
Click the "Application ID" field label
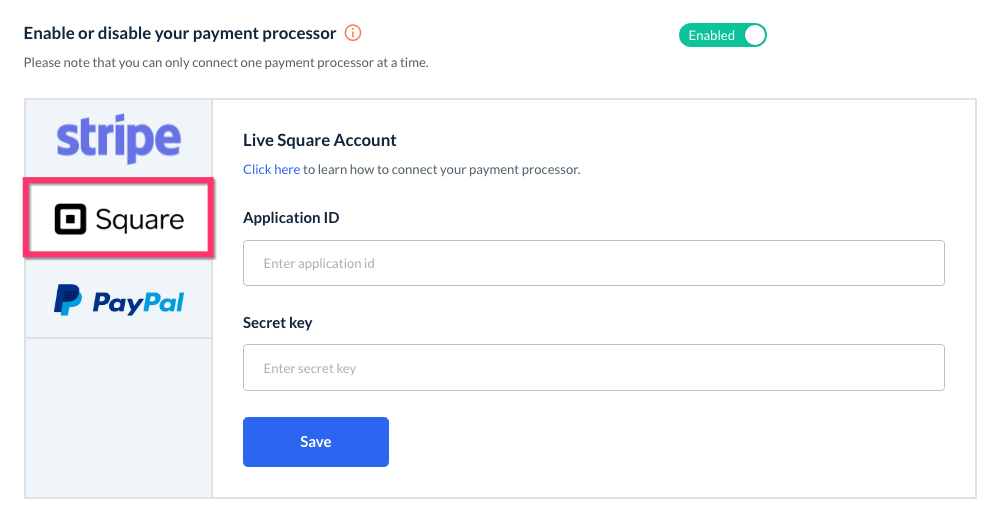coord(291,217)
